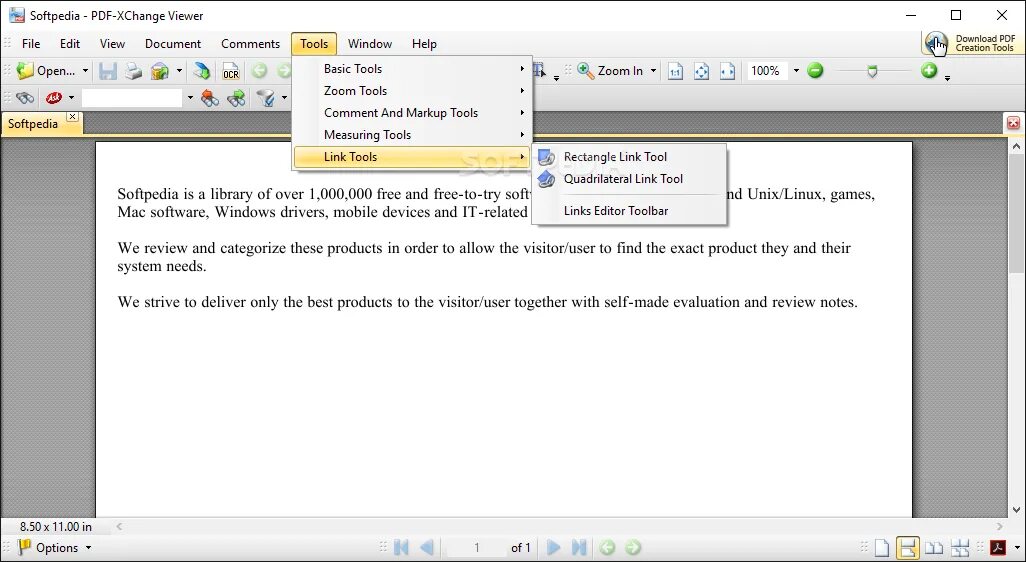Viewport: 1026px width, 562px height.
Task: Go to last page using navigation icon
Action: pyautogui.click(x=579, y=548)
